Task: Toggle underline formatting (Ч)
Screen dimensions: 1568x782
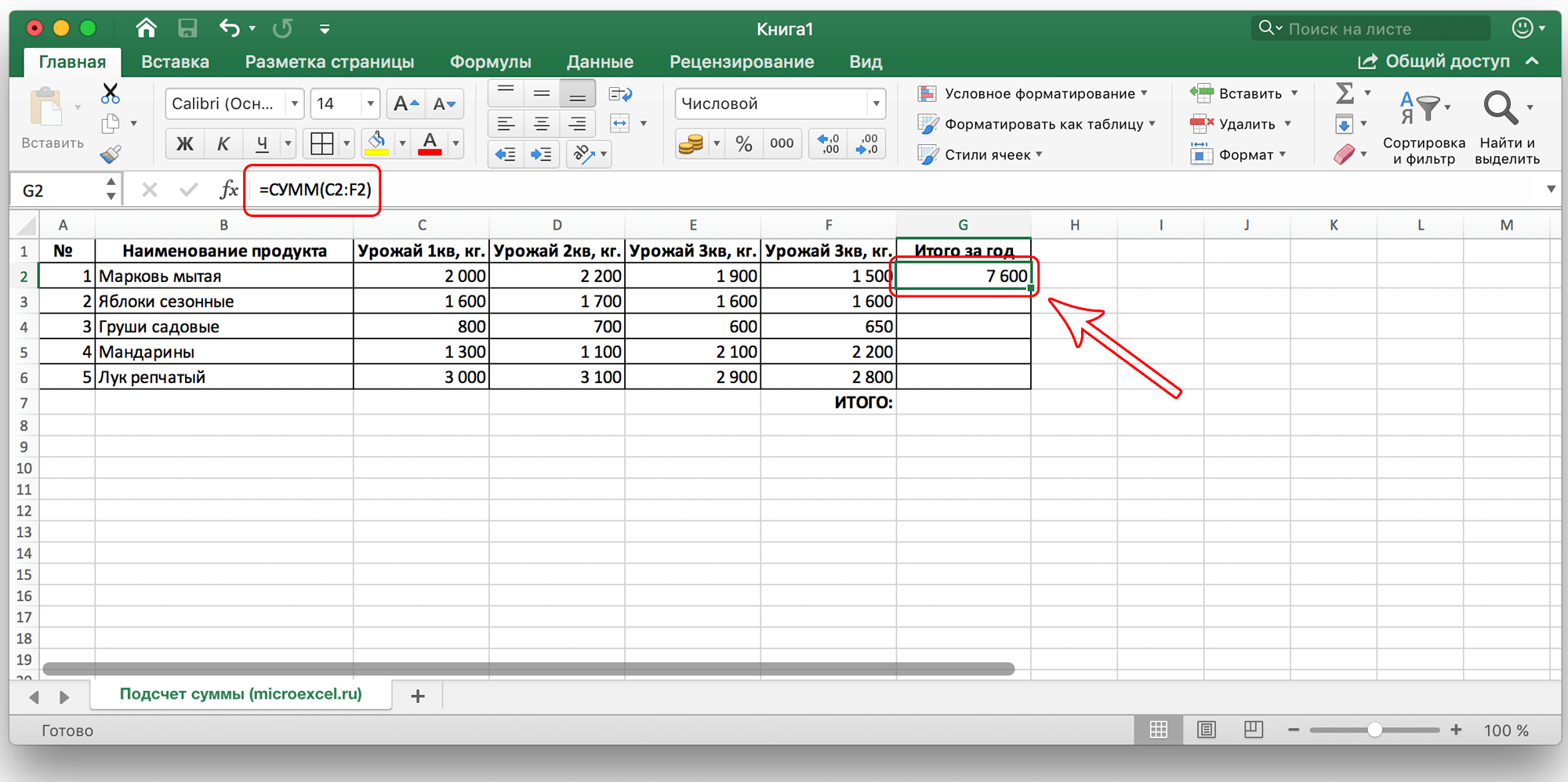Action: (x=262, y=143)
